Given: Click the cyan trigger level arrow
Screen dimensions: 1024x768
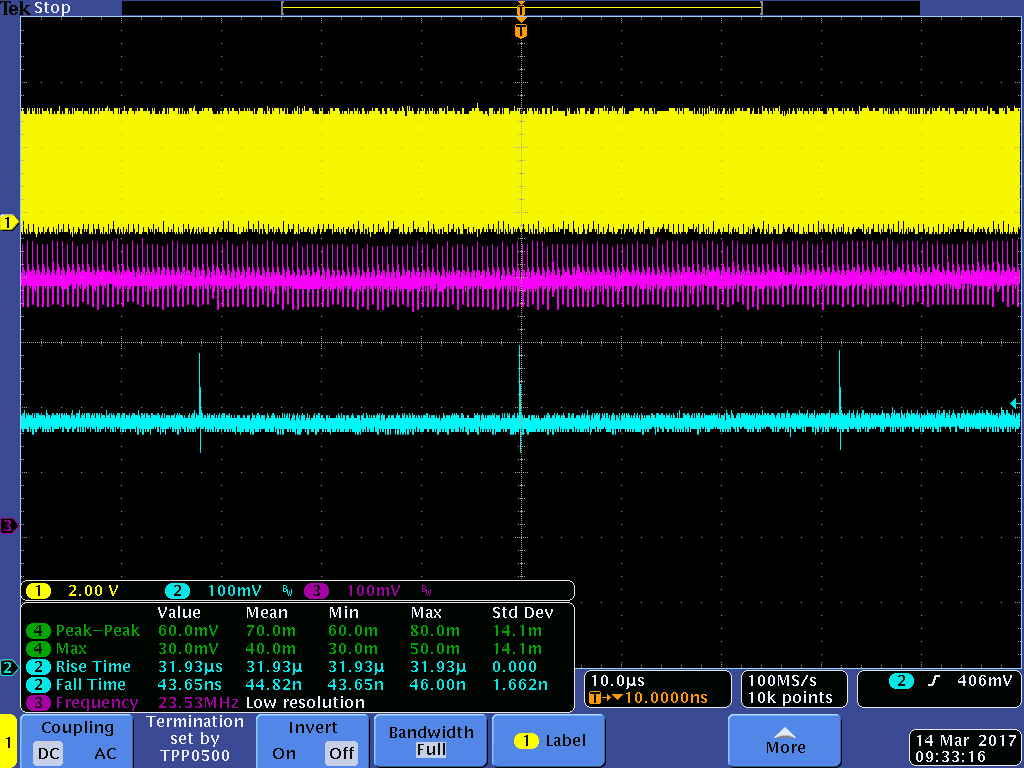Looking at the screenshot, I should point(1014,403).
